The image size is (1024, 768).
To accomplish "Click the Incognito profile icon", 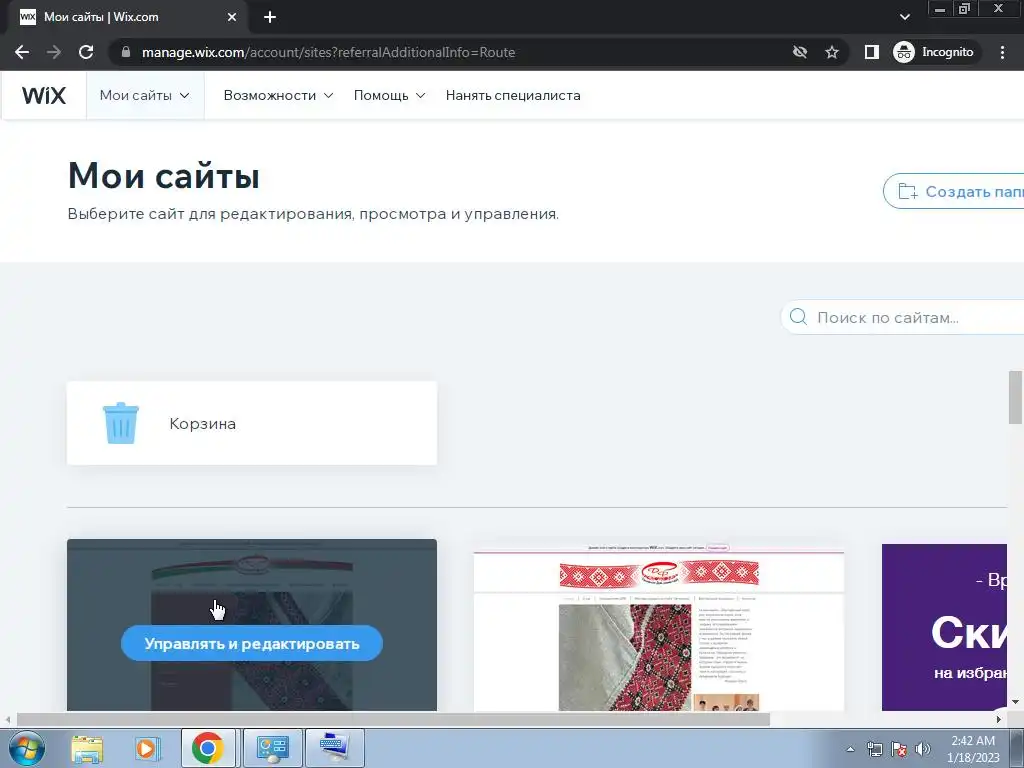I will 904,52.
